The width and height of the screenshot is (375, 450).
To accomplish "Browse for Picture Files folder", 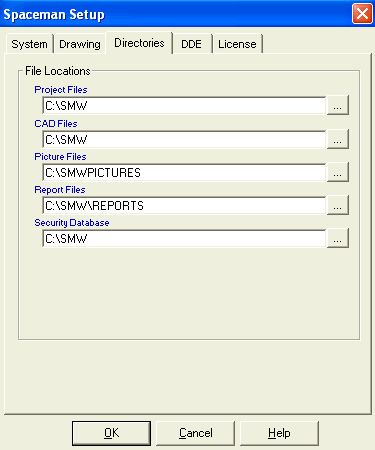I will [x=338, y=172].
